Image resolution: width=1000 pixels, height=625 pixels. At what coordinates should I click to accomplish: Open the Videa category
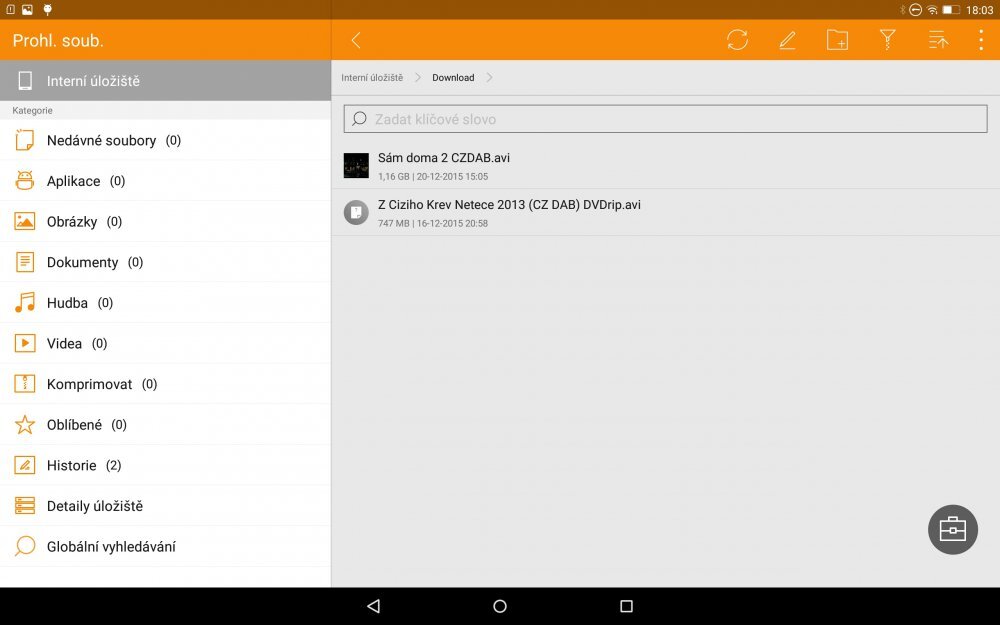pos(66,343)
